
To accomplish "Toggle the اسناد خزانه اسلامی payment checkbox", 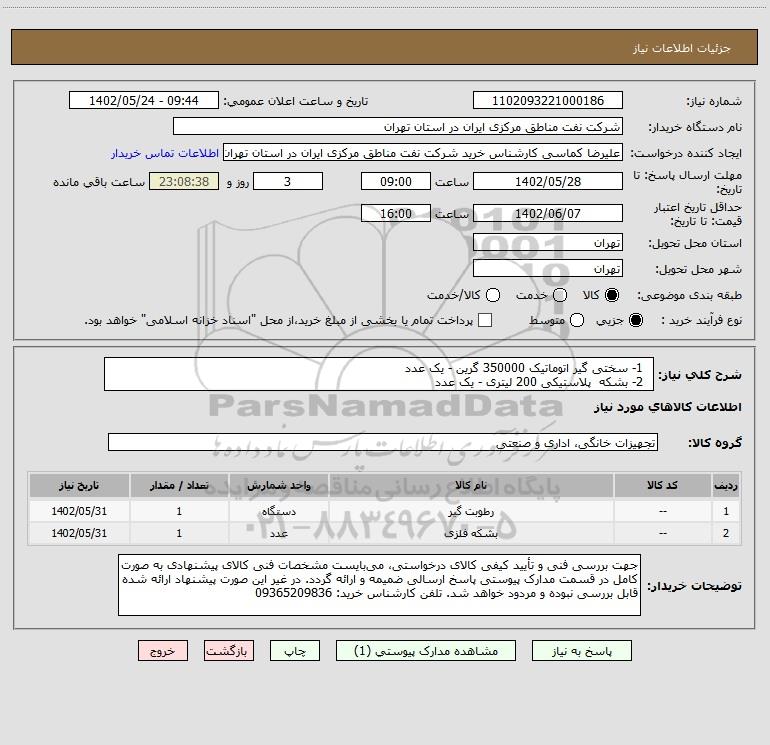I will pos(485,320).
